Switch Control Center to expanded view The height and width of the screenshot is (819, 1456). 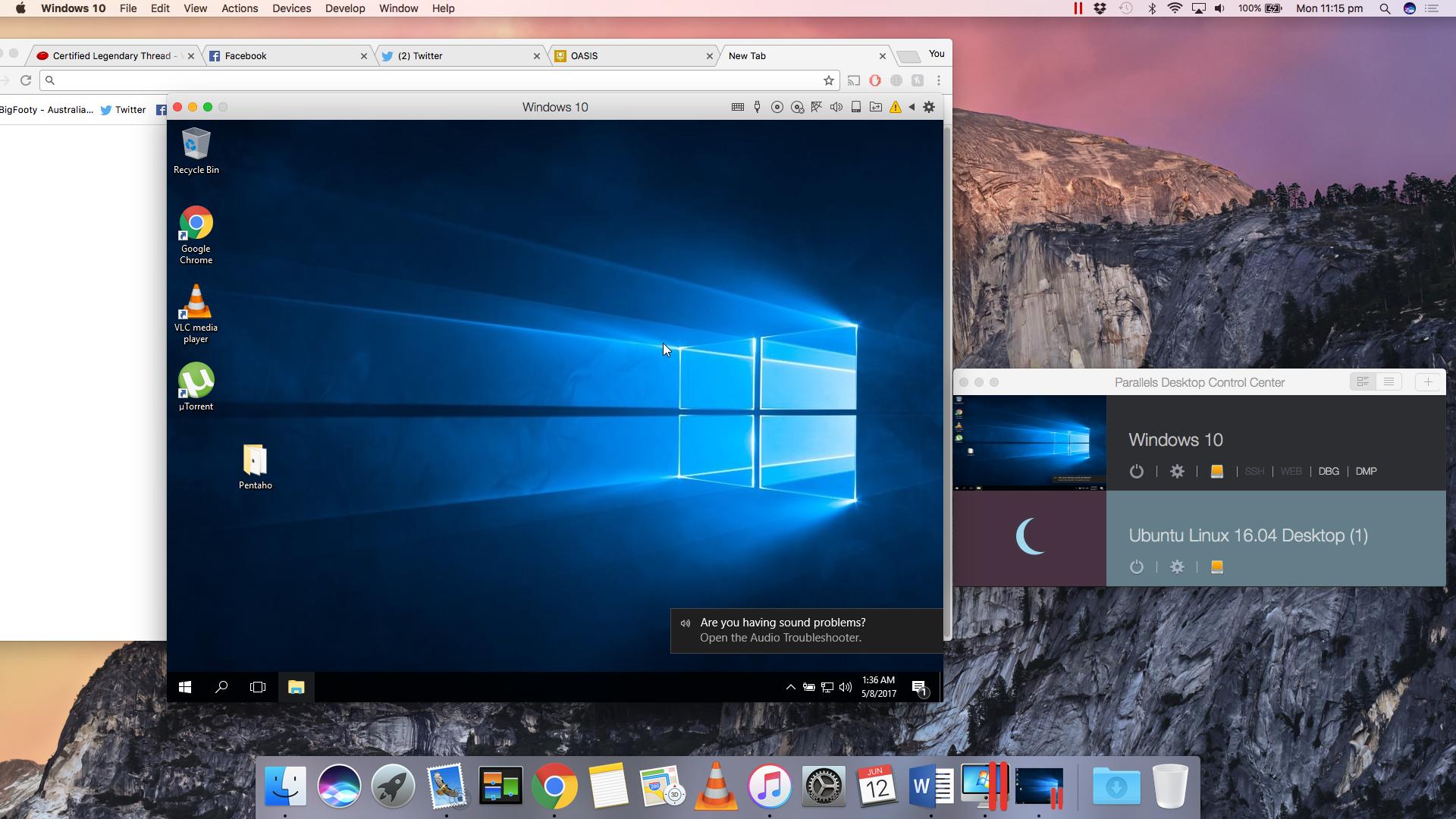(x=1363, y=382)
